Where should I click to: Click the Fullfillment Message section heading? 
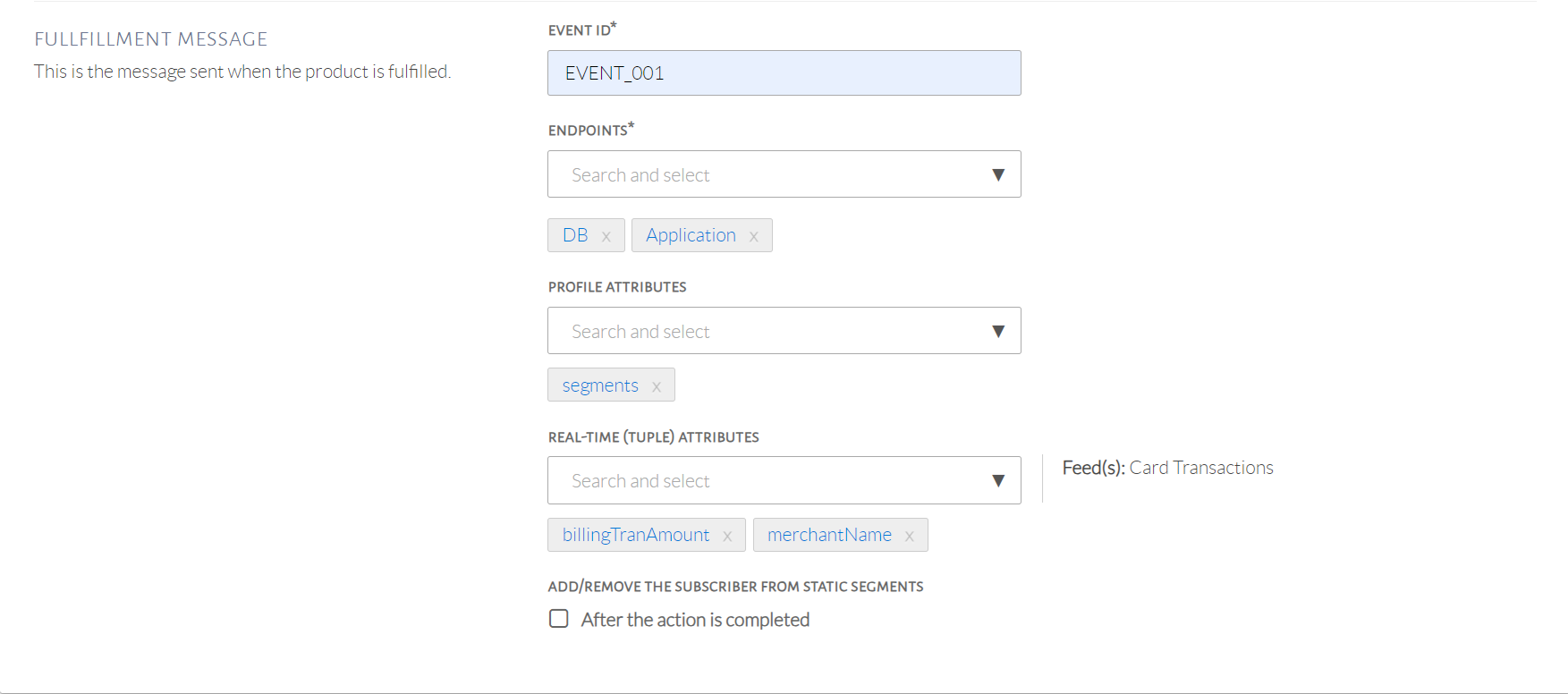click(151, 39)
